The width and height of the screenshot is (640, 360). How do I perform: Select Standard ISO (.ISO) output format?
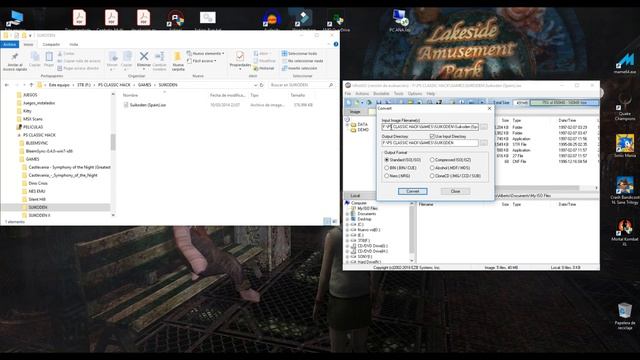tap(402, 160)
